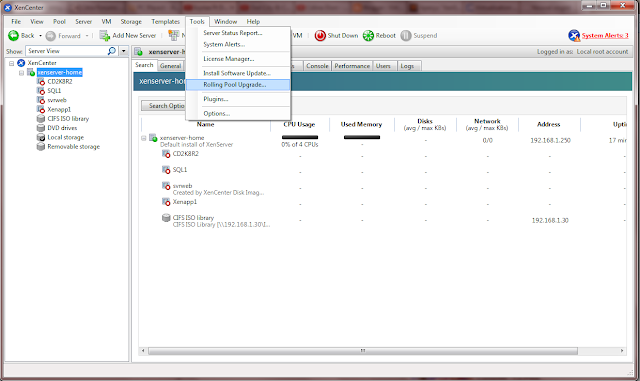Viewport: 640px width, 381px height.
Task: Click the svrweb icon in results list
Action: pyautogui.click(x=166, y=186)
